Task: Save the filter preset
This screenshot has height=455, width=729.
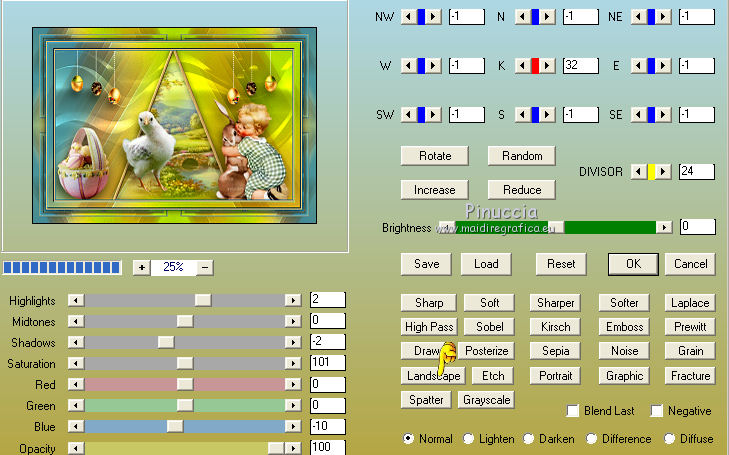Action: click(426, 264)
